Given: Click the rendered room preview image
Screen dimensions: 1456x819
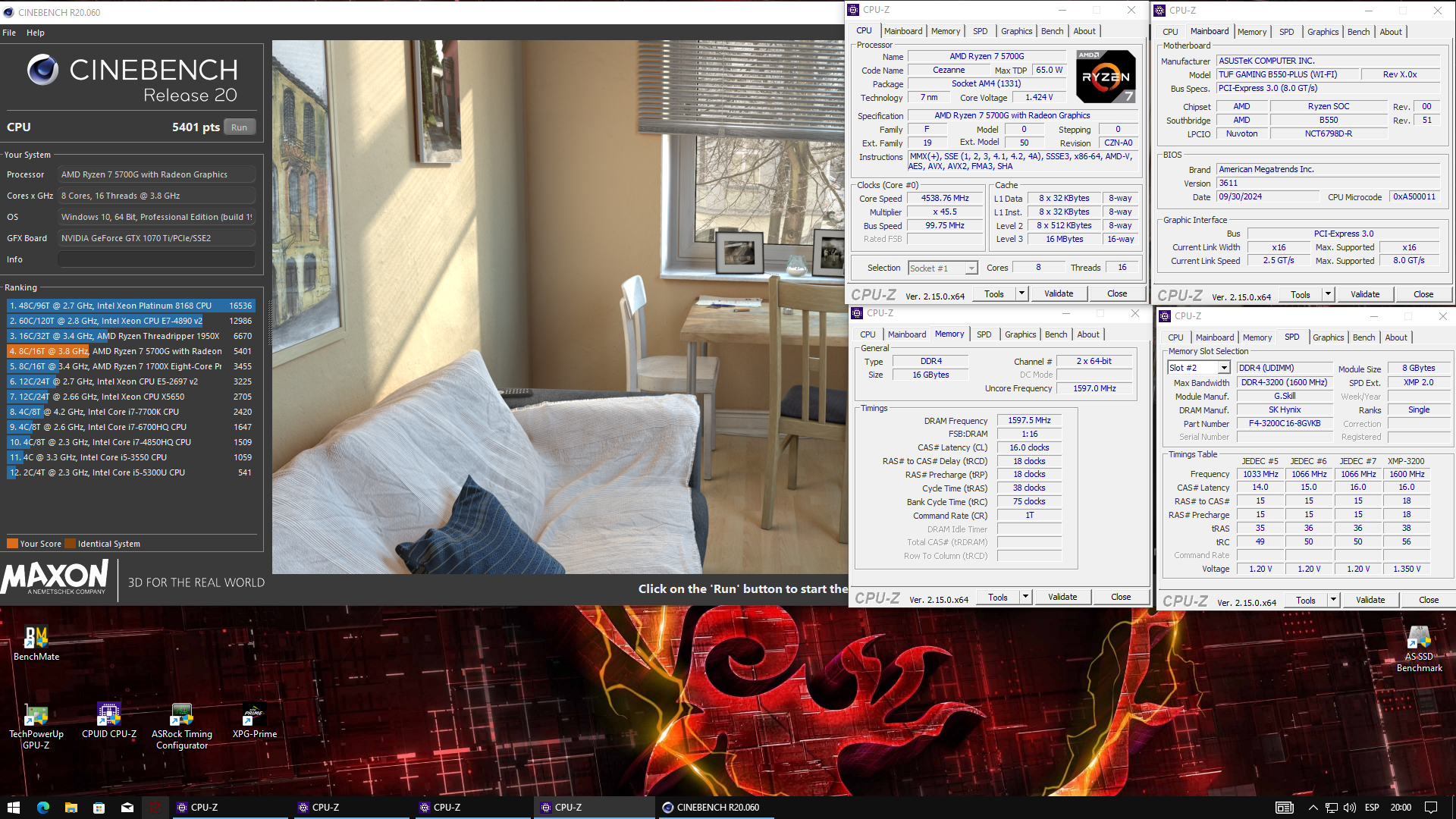Looking at the screenshot, I should pyautogui.click(x=560, y=307).
